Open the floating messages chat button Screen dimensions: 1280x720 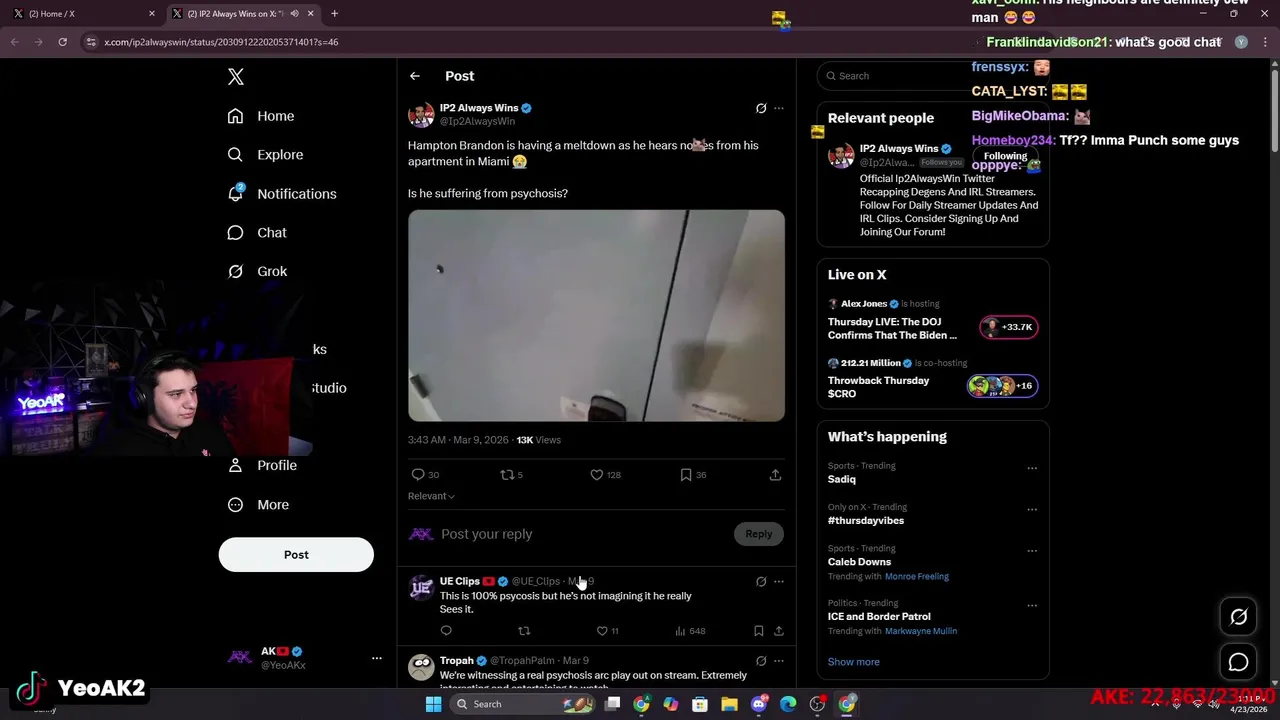point(1238,662)
